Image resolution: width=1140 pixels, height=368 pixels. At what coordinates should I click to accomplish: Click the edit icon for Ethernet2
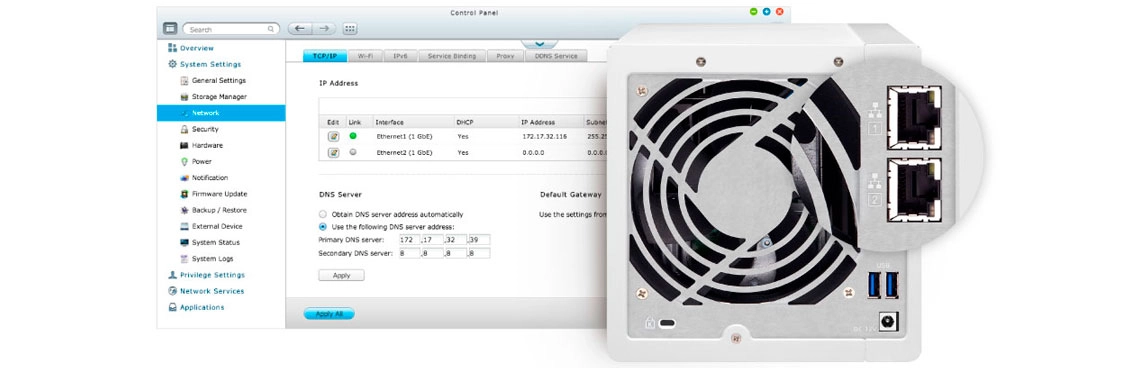334,153
